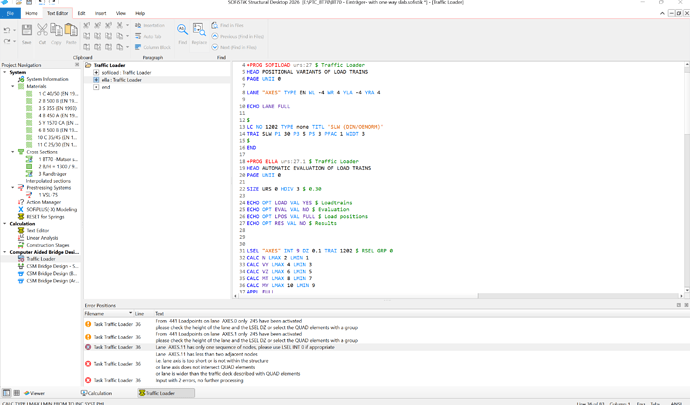This screenshot has height=405, width=690.
Task: Close the Project Navigation panel
Action: [x=77, y=65]
